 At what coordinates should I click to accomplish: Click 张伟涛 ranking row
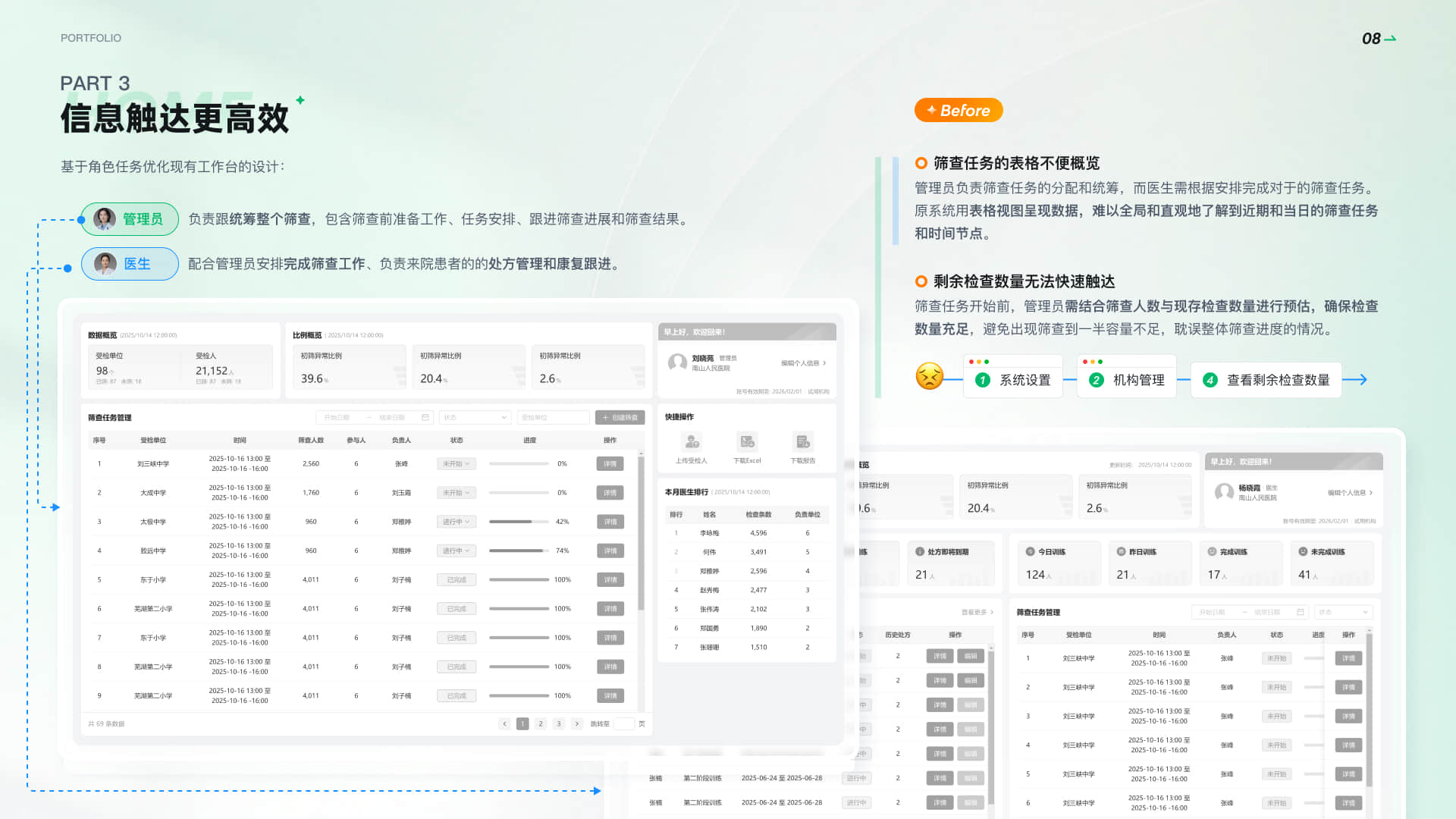click(747, 609)
